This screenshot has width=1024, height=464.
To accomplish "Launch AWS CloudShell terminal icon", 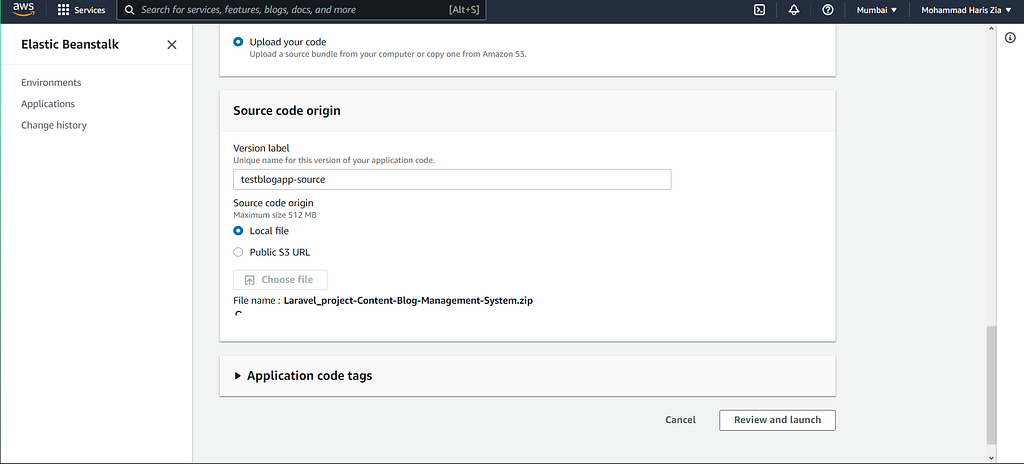I will pyautogui.click(x=760, y=10).
